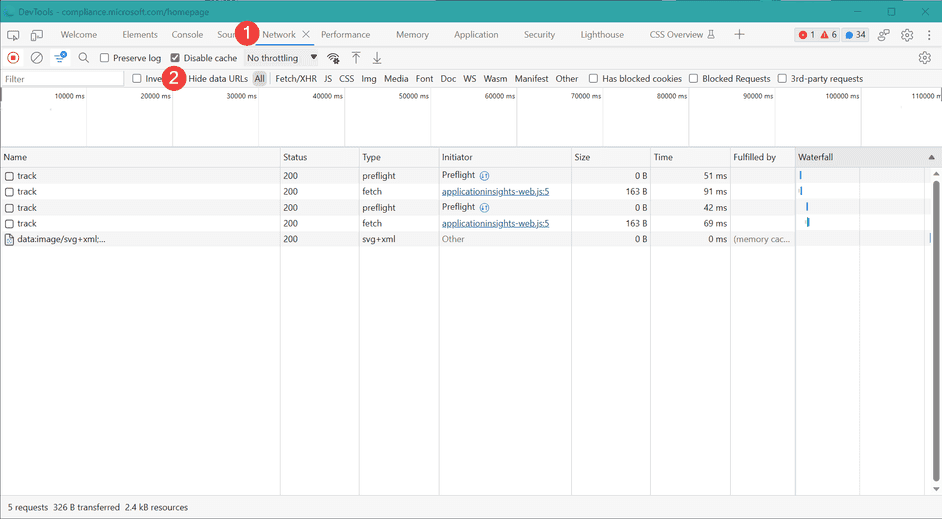Click the export HAR download arrow
This screenshot has width=942, height=519.
377,58
